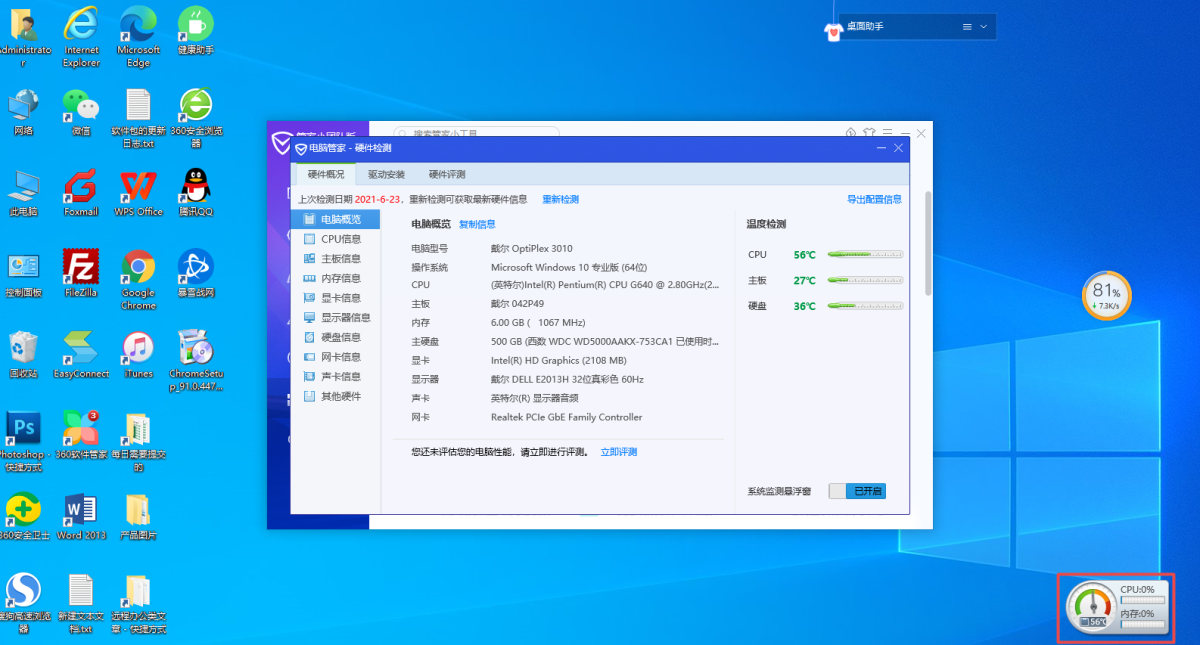1200x645 pixels.
Task: Select the 360安全卫士 desktop icon
Action: pyautogui.click(x=24, y=516)
